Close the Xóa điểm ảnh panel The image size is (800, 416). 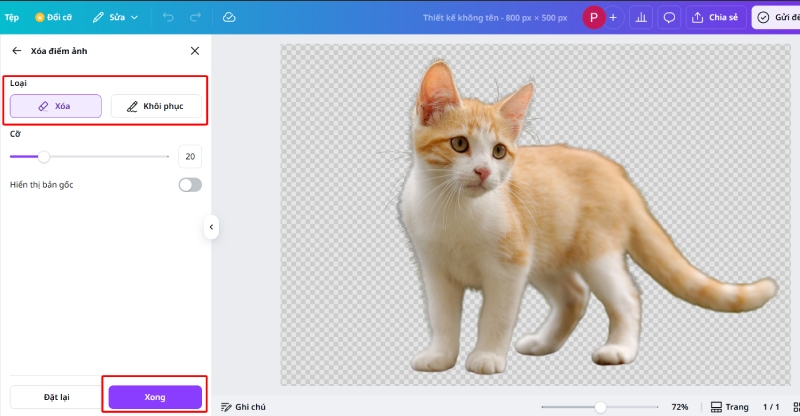pos(194,50)
